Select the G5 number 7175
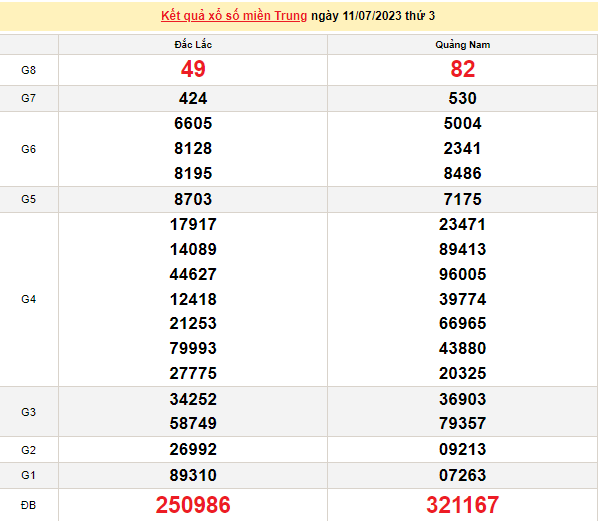Image resolution: width=605 pixels, height=521 pixels. [x=462, y=199]
